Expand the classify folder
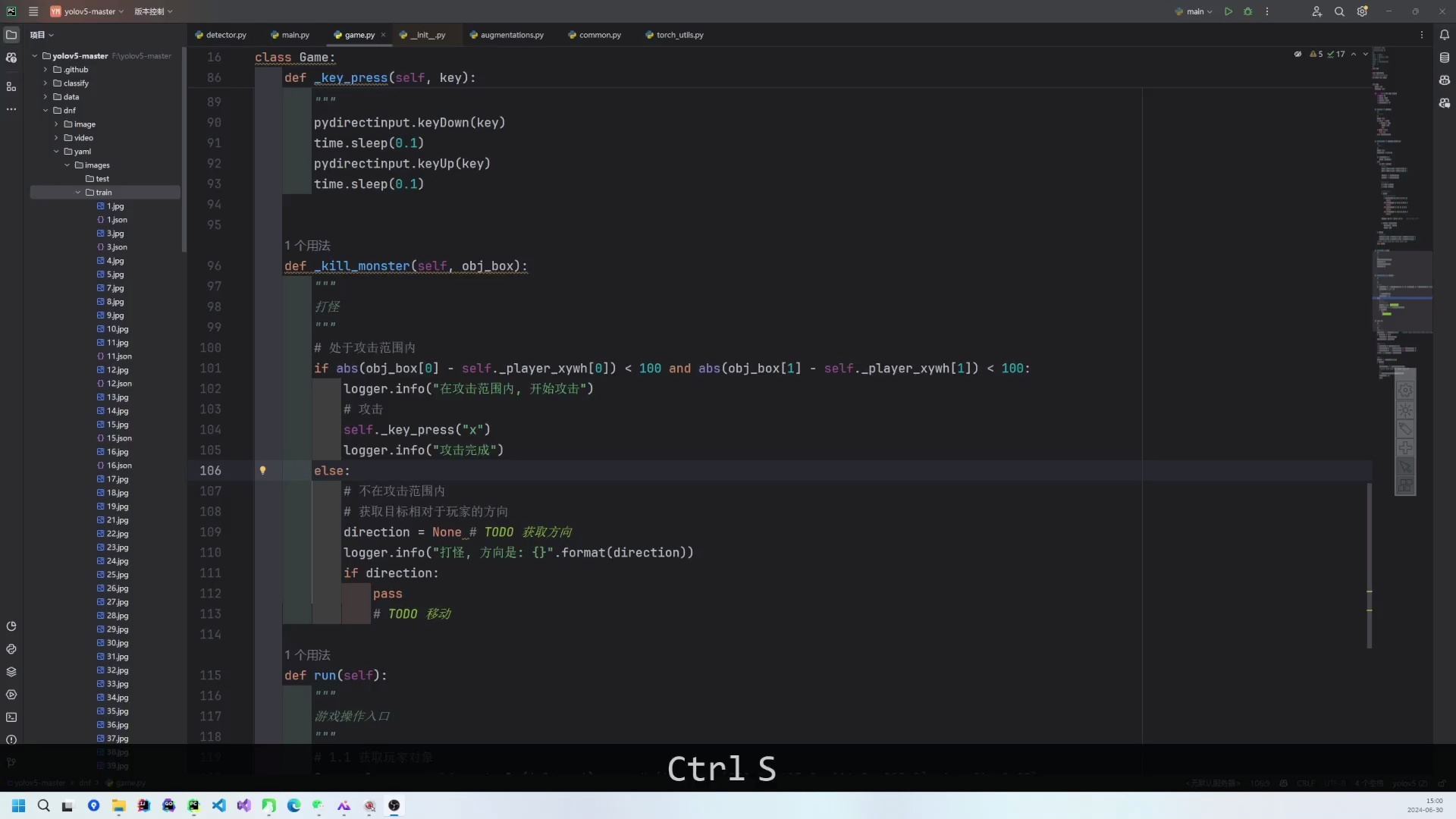Image resolution: width=1456 pixels, height=819 pixels. pos(45,83)
